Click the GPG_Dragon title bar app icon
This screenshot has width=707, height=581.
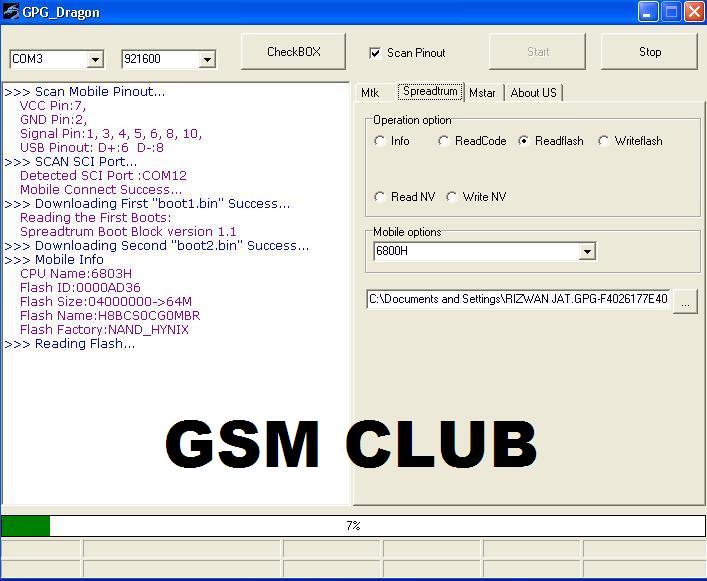(x=11, y=12)
